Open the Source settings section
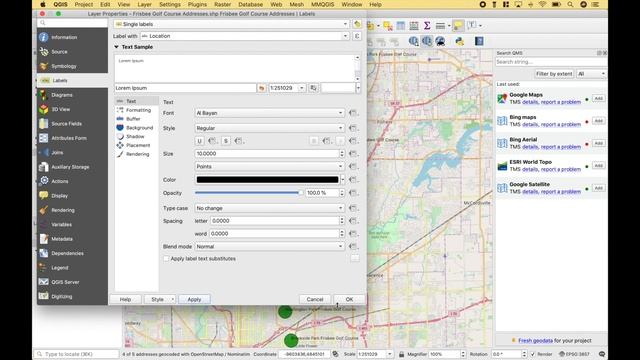 point(72,52)
